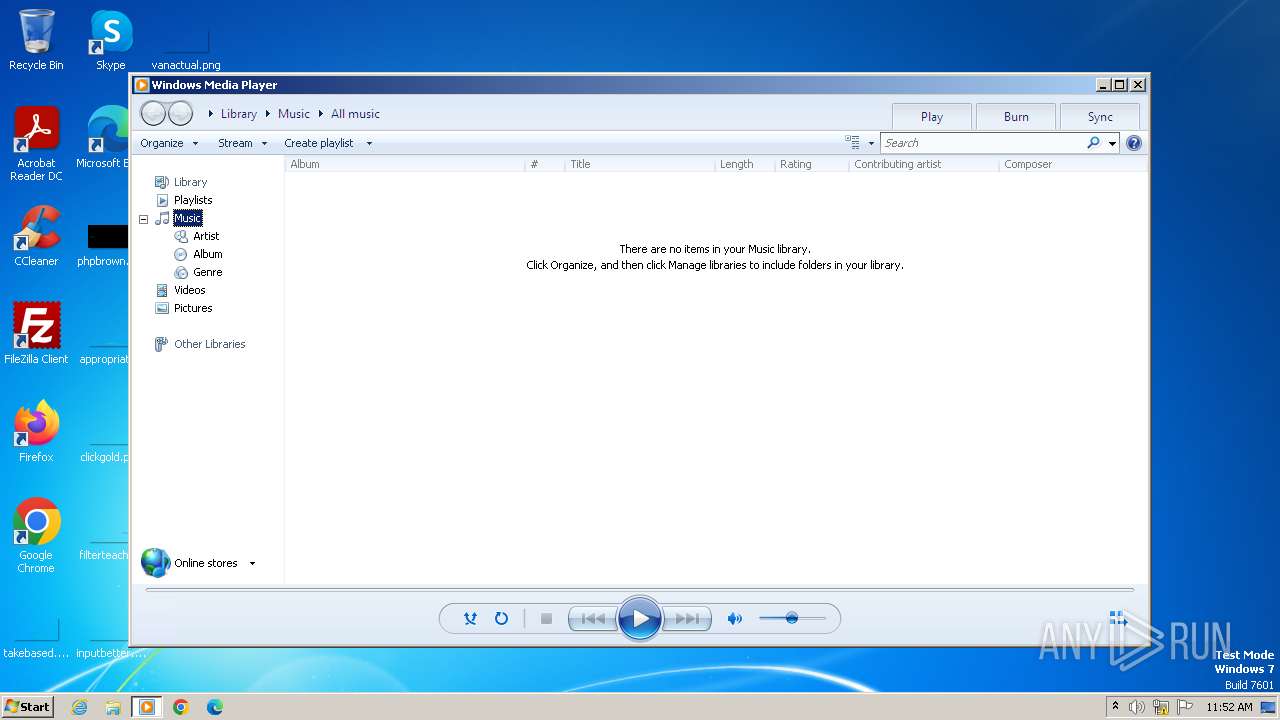Click the Stop playback button
This screenshot has height=720, width=1280.
pos(546,619)
